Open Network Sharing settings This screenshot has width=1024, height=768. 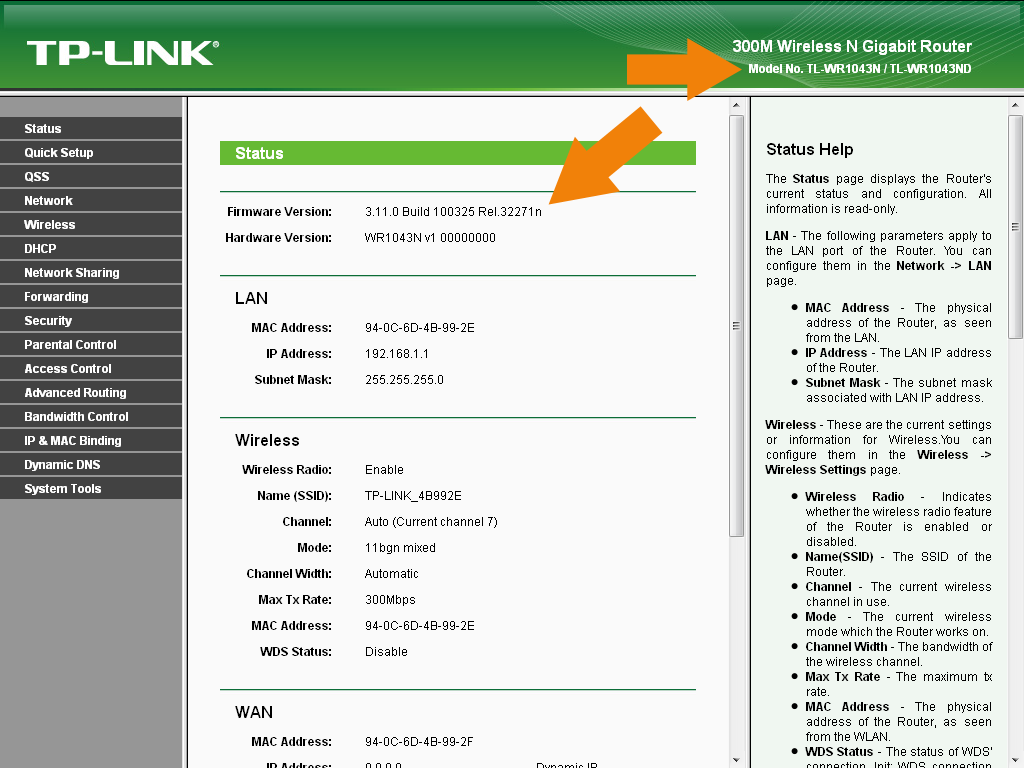point(91,272)
